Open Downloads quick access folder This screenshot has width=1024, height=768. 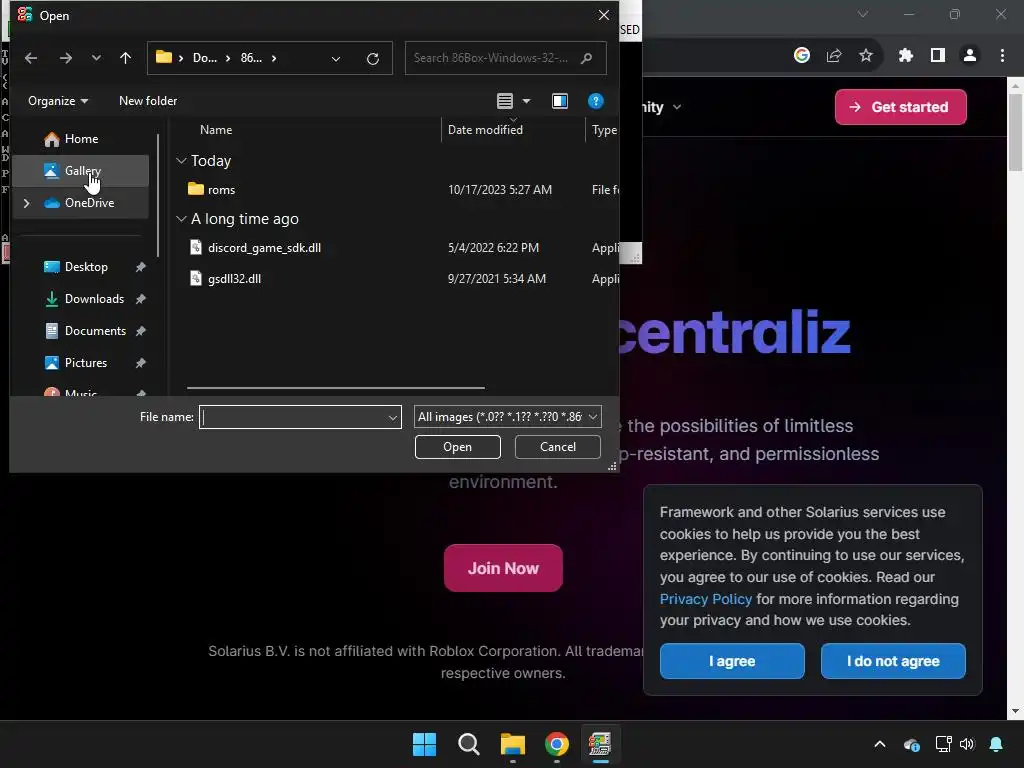pos(94,298)
